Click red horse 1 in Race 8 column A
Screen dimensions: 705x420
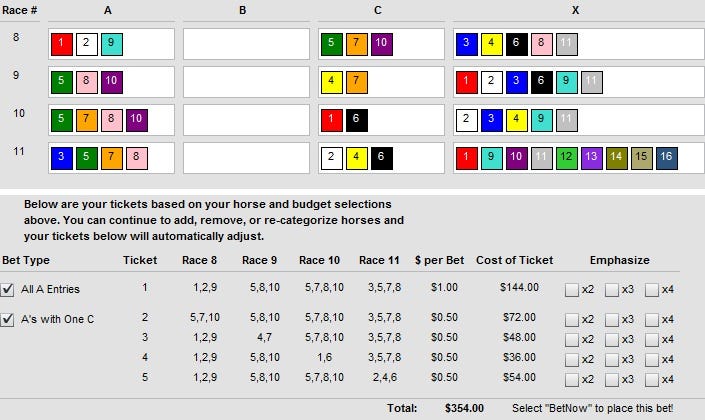(x=61, y=44)
